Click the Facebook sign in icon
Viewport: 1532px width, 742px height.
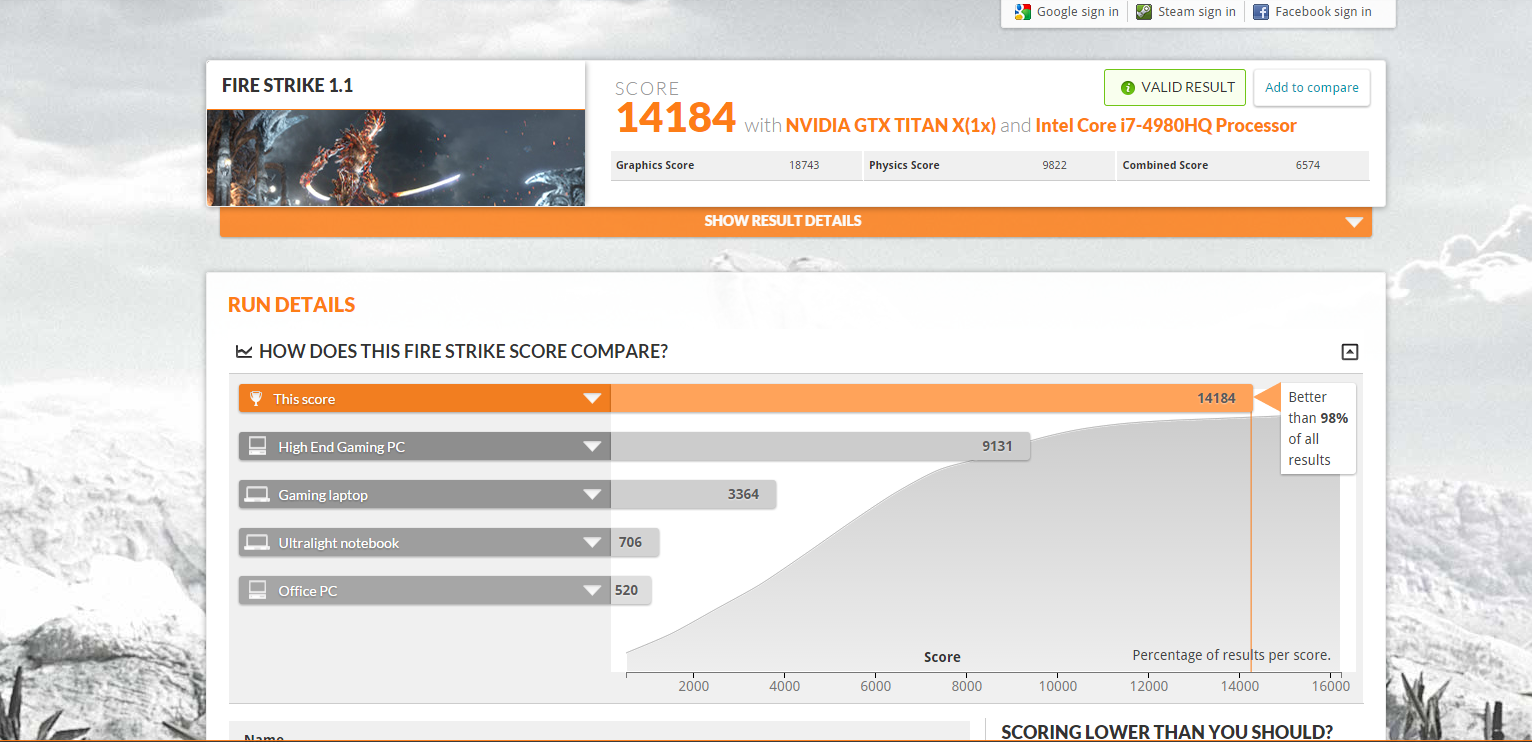pyautogui.click(x=1261, y=12)
